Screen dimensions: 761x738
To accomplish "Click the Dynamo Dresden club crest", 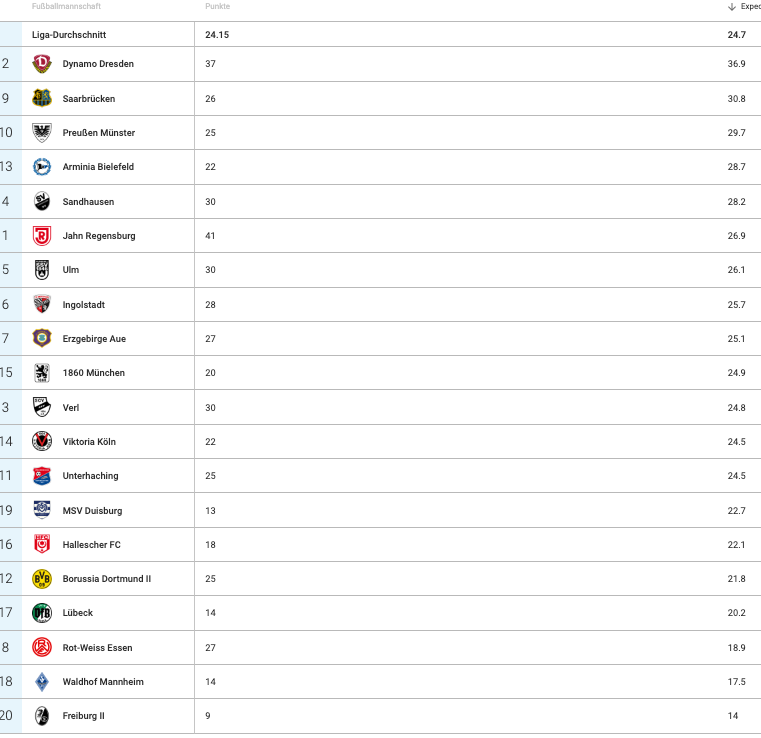I will pos(42,64).
